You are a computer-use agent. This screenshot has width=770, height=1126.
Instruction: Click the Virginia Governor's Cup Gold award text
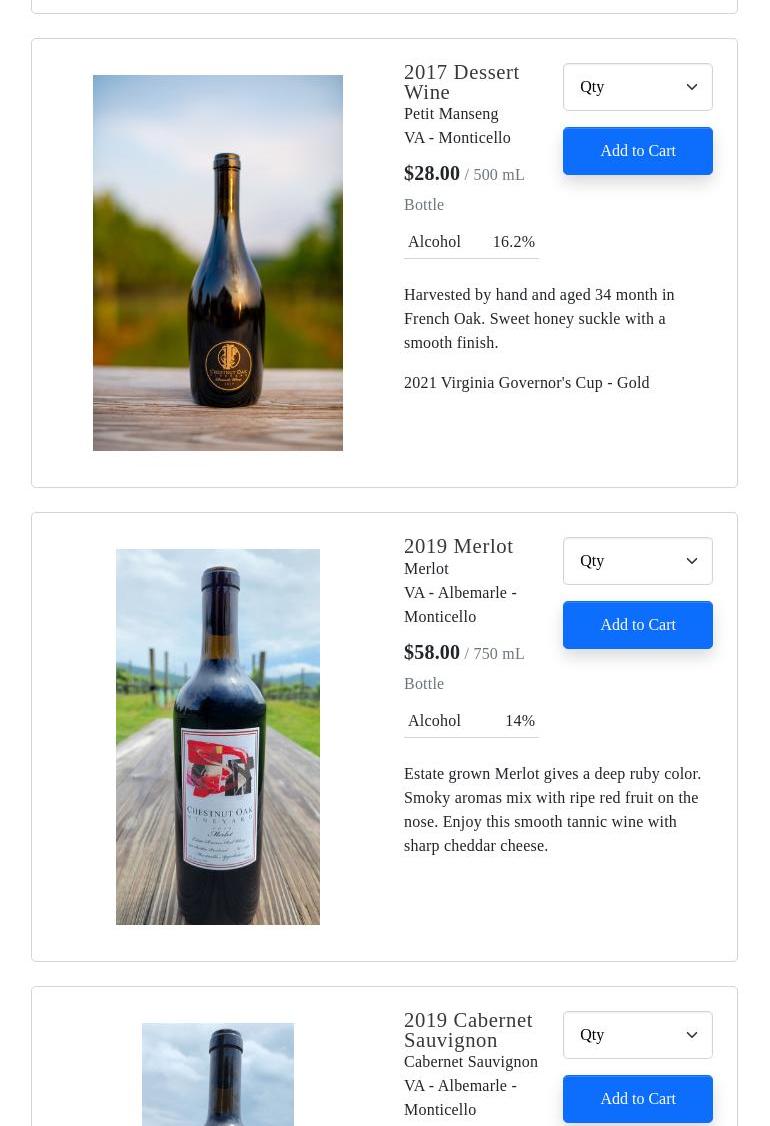click(x=526, y=383)
